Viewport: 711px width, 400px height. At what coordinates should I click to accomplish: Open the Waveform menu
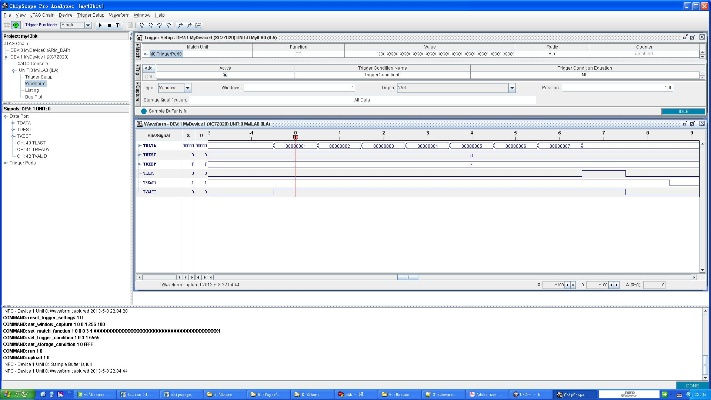[x=118, y=16]
